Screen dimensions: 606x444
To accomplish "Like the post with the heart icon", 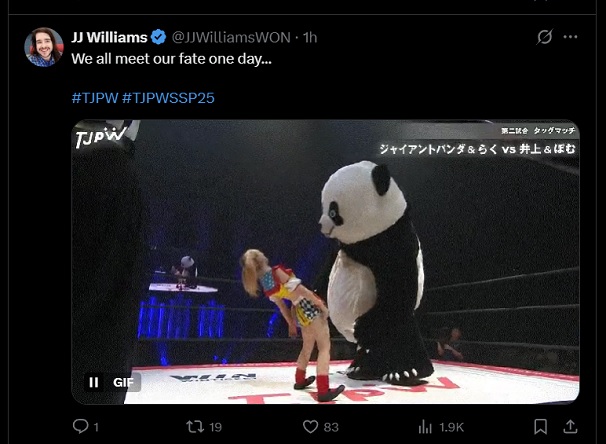I will (310, 427).
